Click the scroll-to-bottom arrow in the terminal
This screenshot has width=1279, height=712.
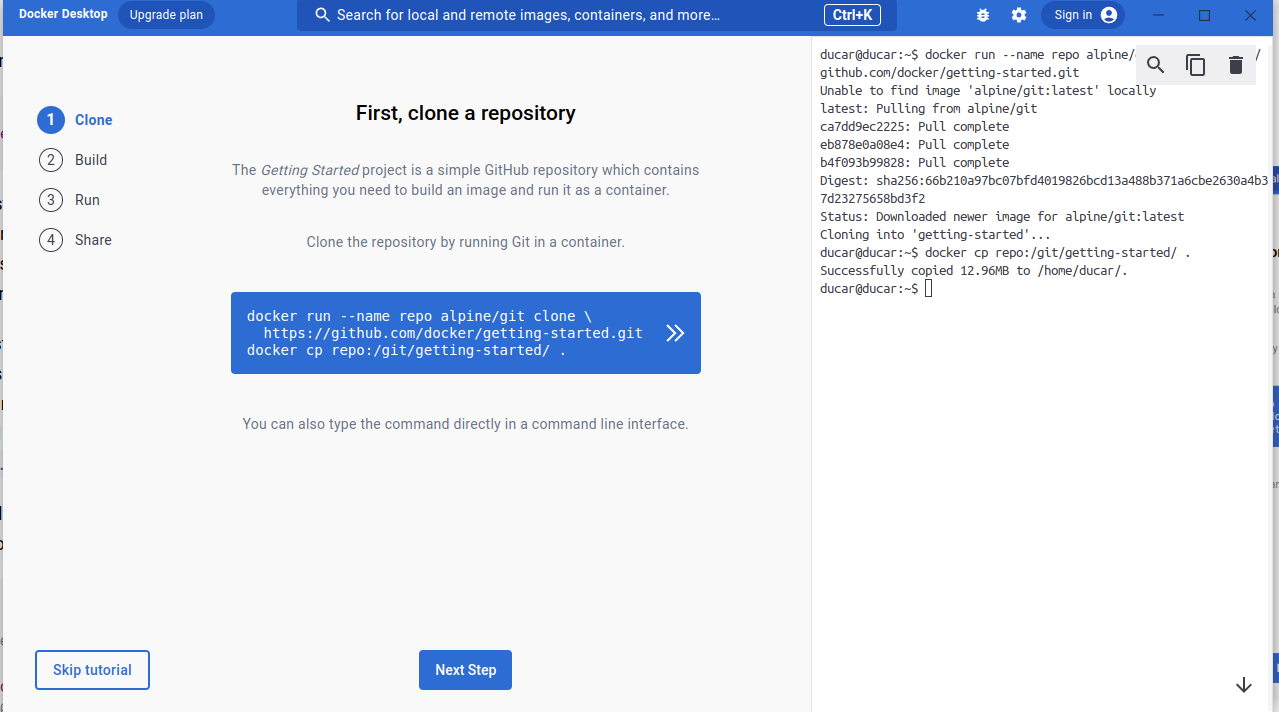coord(1244,685)
